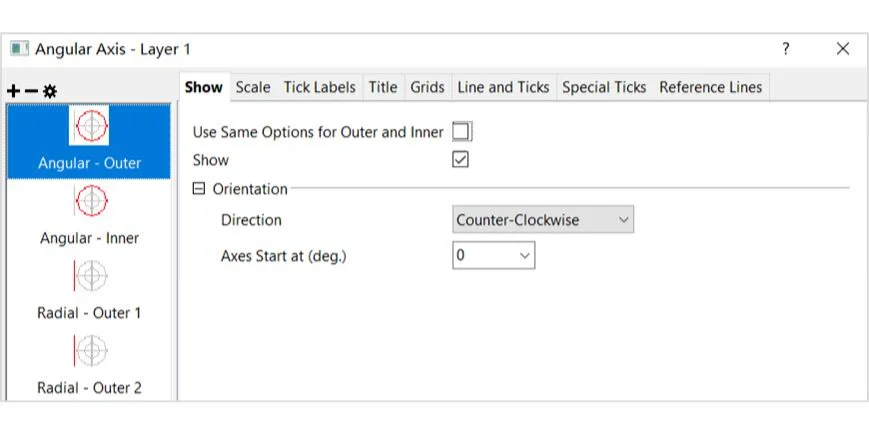
Task: Close the Angular Axis dialog
Action: (x=843, y=49)
